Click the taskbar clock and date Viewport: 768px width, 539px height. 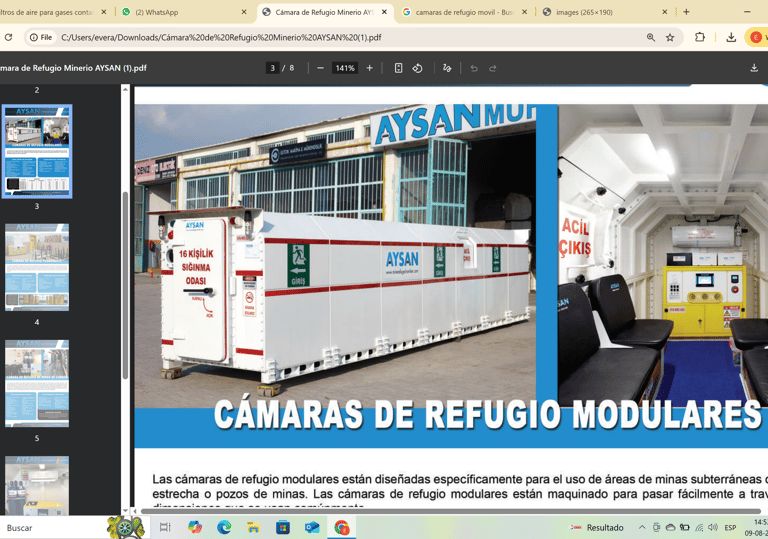tap(756, 528)
